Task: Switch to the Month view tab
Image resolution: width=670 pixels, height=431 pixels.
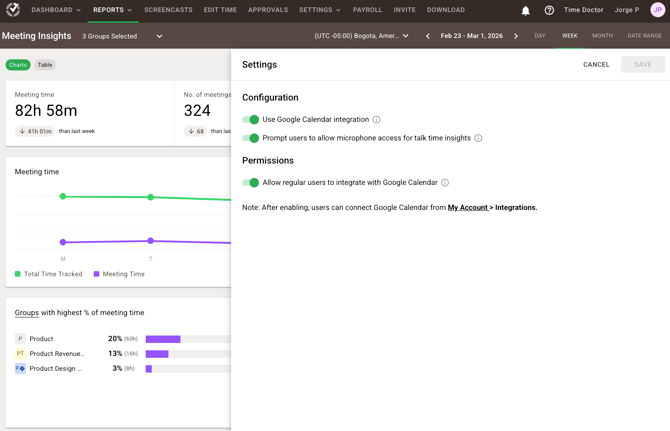Action: click(x=602, y=36)
